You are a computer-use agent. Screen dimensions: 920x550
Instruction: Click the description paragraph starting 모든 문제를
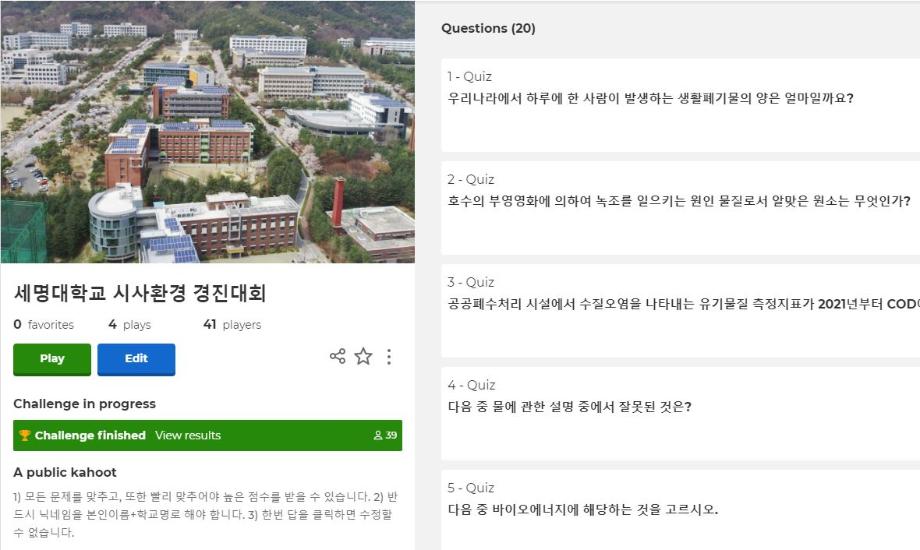coord(205,514)
